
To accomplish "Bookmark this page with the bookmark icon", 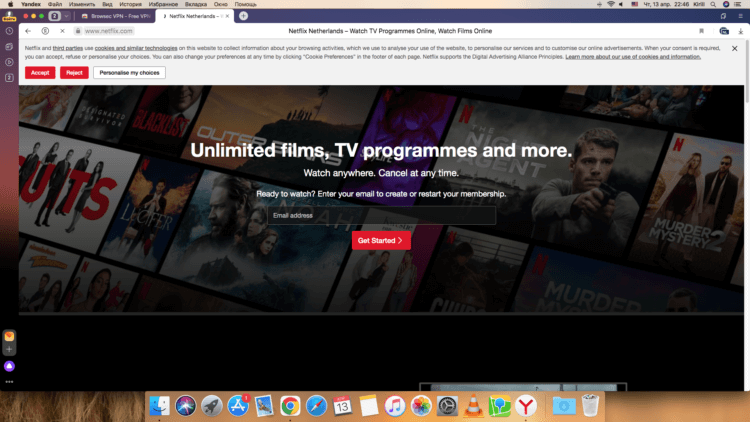I will [701, 31].
